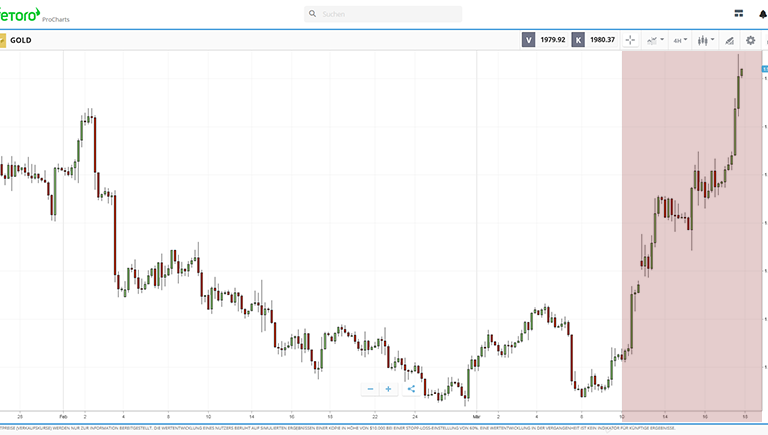Open the candlestick chart type dropdown
This screenshot has width=768, height=435.
705,40
